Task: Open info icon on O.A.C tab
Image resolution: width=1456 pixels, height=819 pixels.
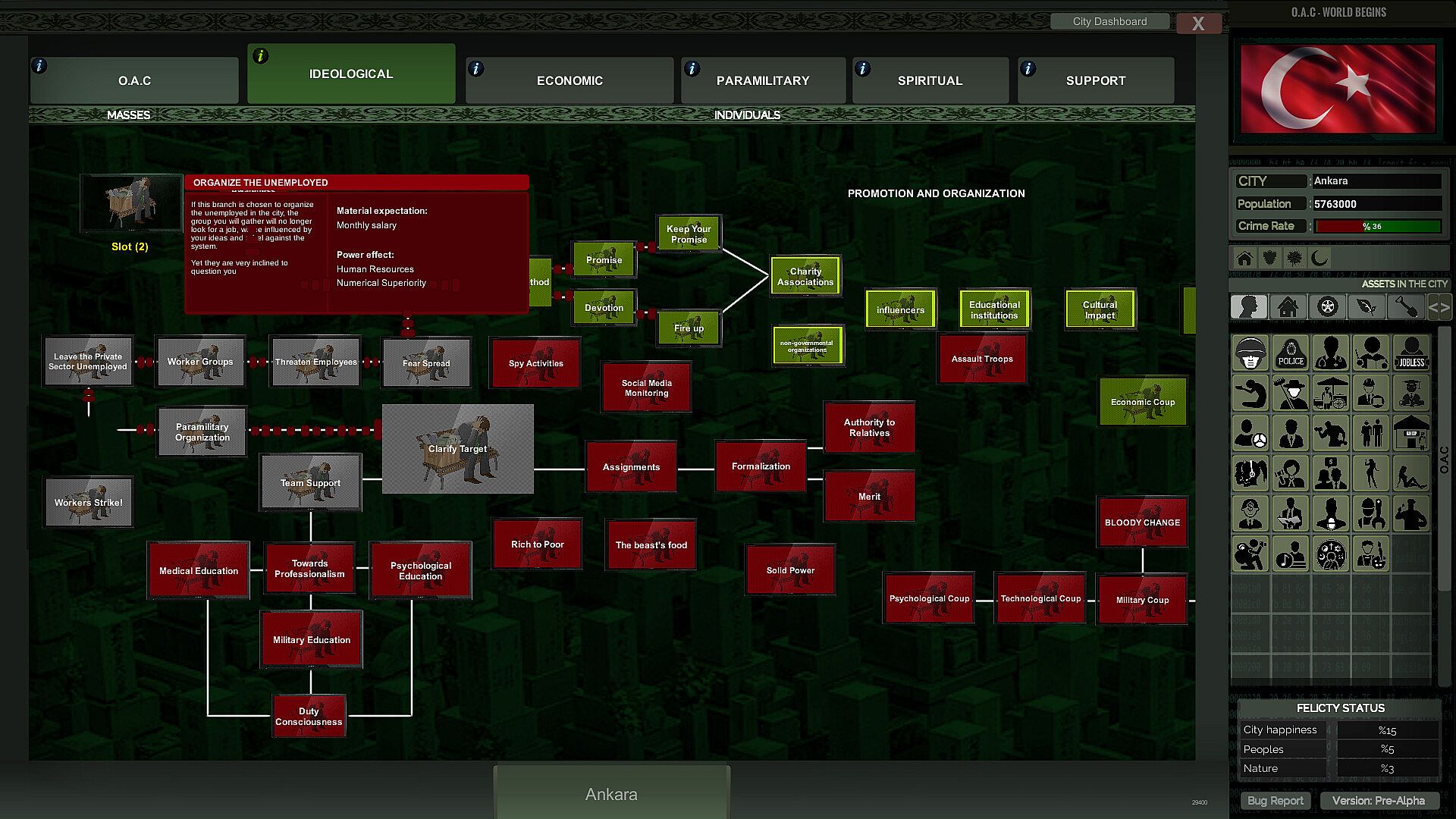Action: coord(39,66)
